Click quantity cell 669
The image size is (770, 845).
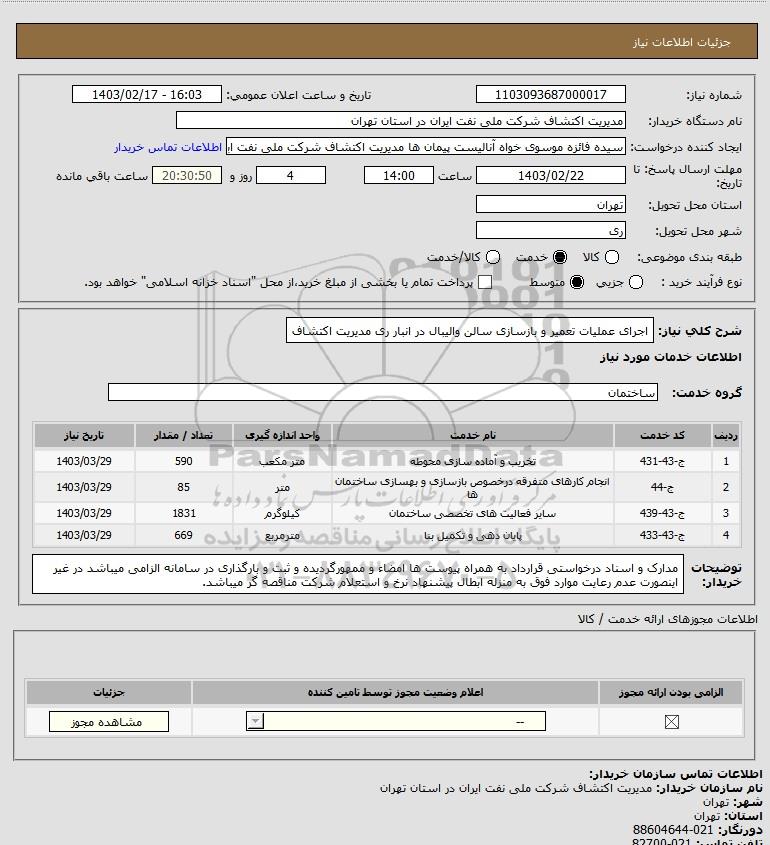(x=183, y=535)
